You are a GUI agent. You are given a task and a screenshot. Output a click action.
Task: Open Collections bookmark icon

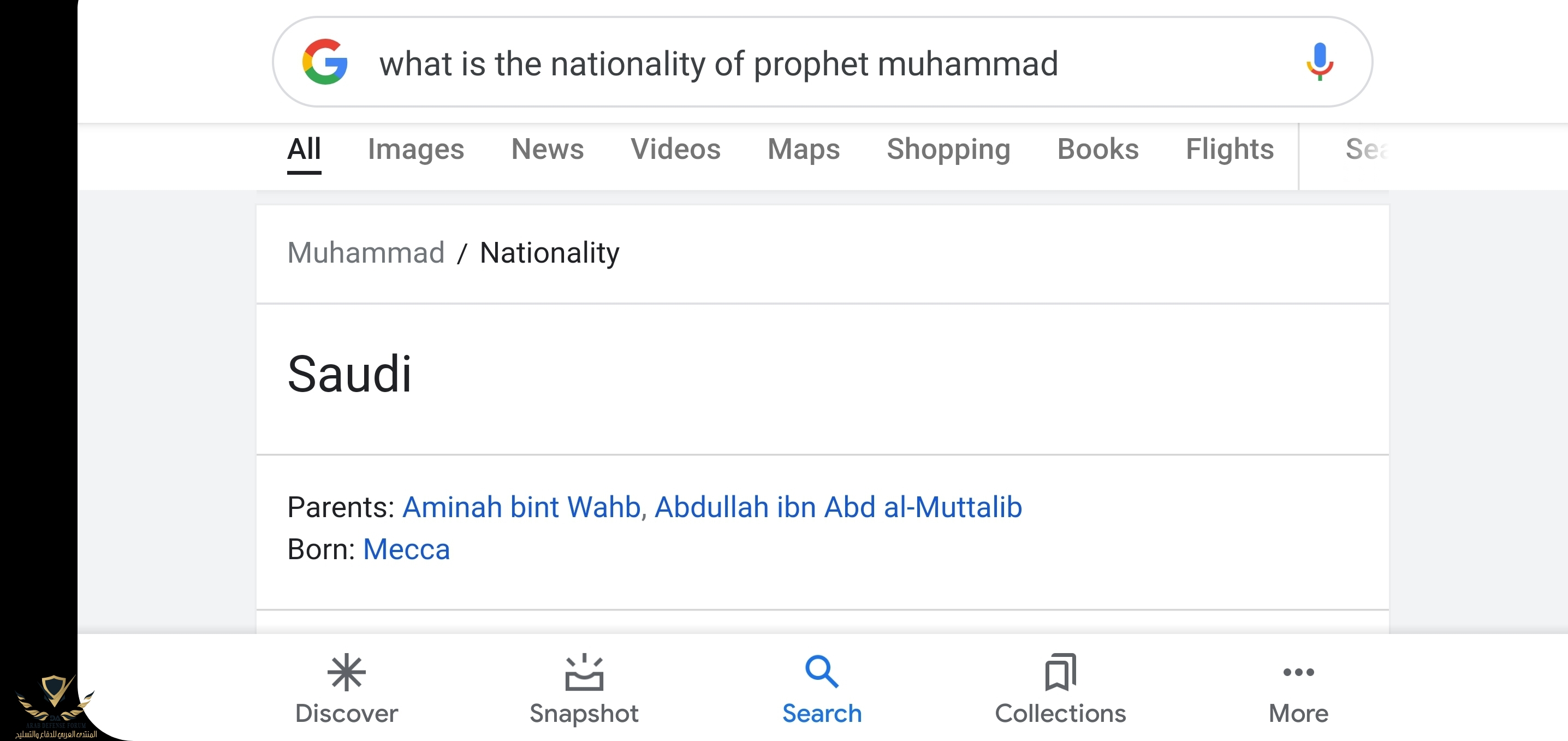[1060, 673]
